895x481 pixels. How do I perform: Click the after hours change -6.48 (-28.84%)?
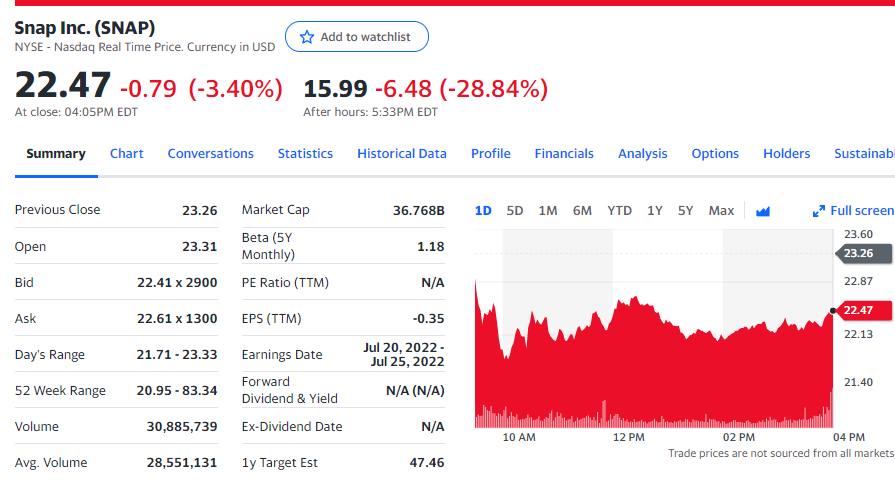pyautogui.click(x=461, y=88)
